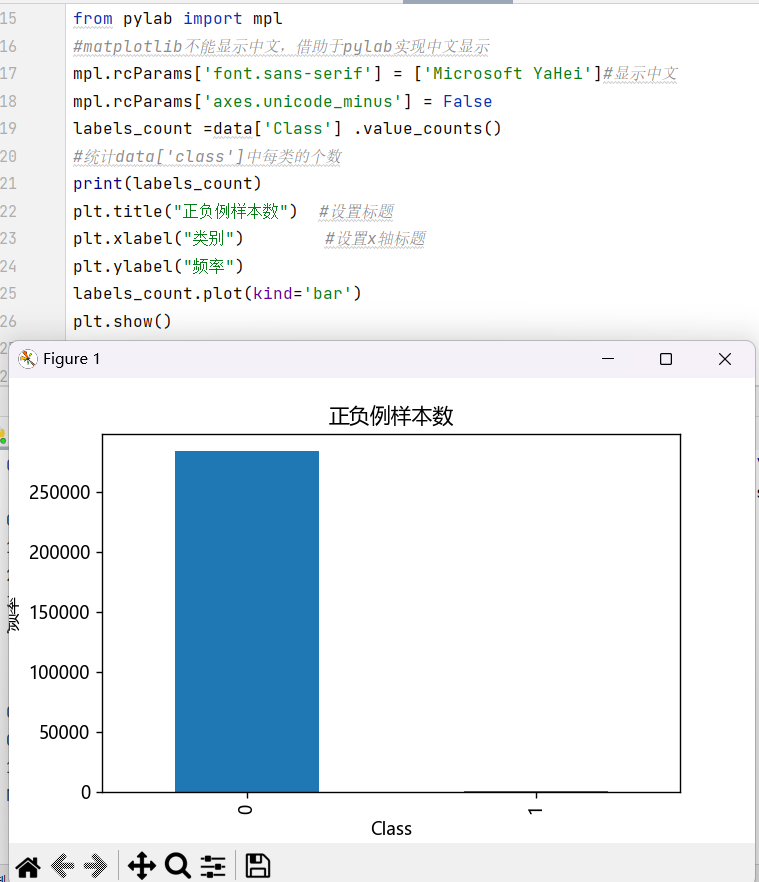Close the Figure 1 window
Image resolution: width=759 pixels, height=882 pixels.
(725, 359)
